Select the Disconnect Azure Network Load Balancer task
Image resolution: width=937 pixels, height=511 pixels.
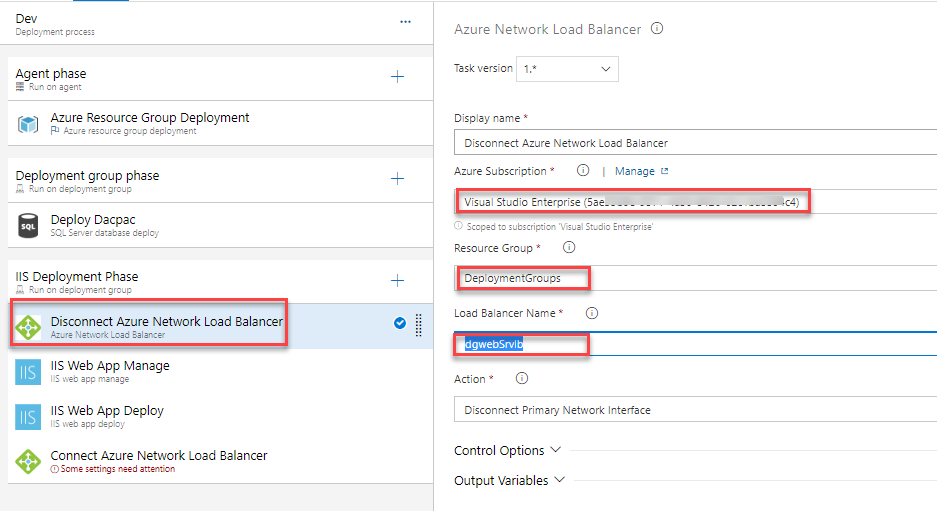pos(221,326)
